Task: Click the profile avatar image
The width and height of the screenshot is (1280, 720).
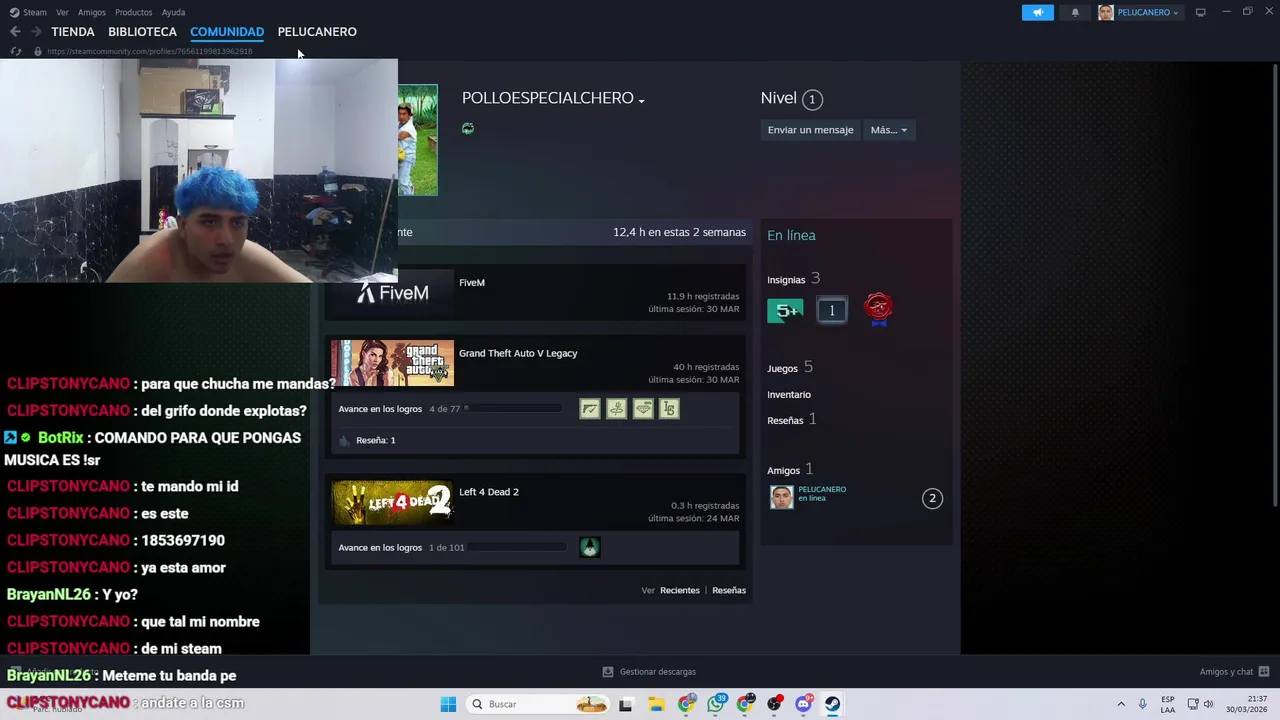Action: tap(418, 140)
